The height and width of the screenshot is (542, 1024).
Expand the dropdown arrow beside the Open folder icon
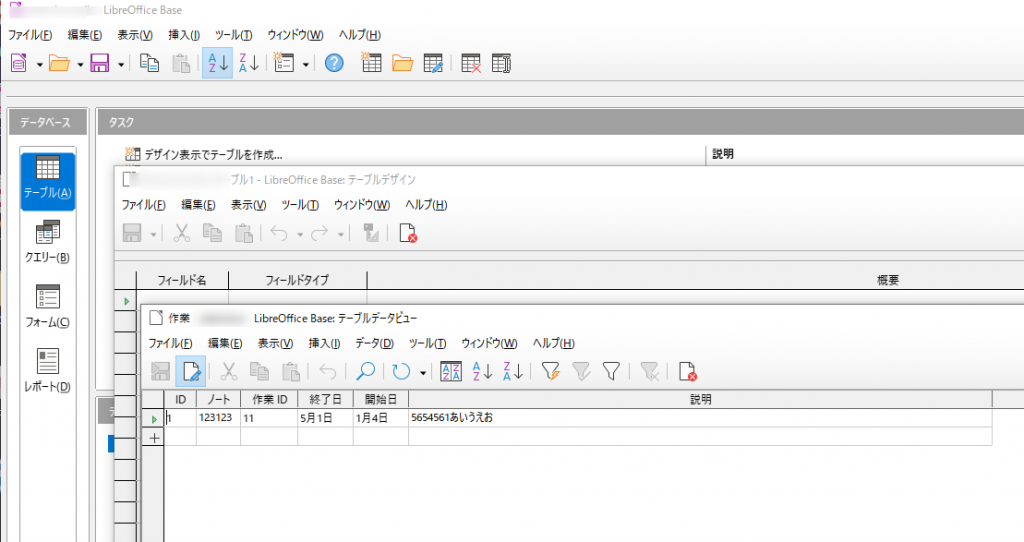[x=78, y=64]
